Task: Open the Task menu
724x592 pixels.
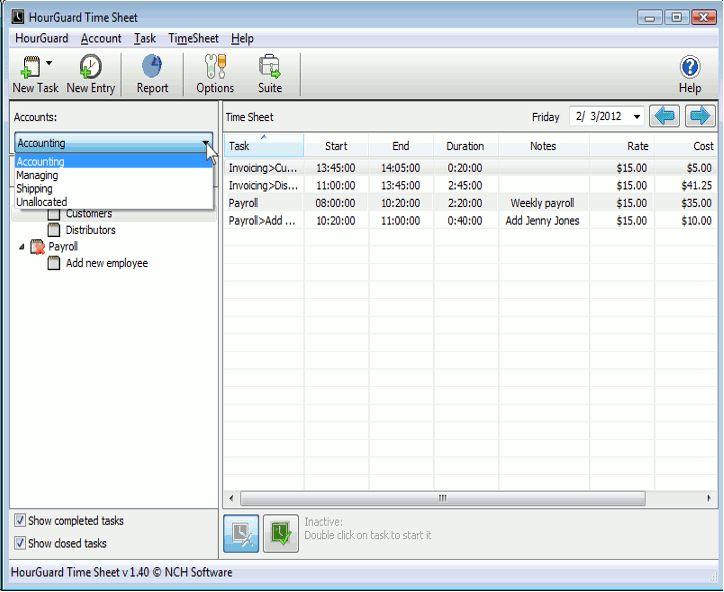Action: 145,38
